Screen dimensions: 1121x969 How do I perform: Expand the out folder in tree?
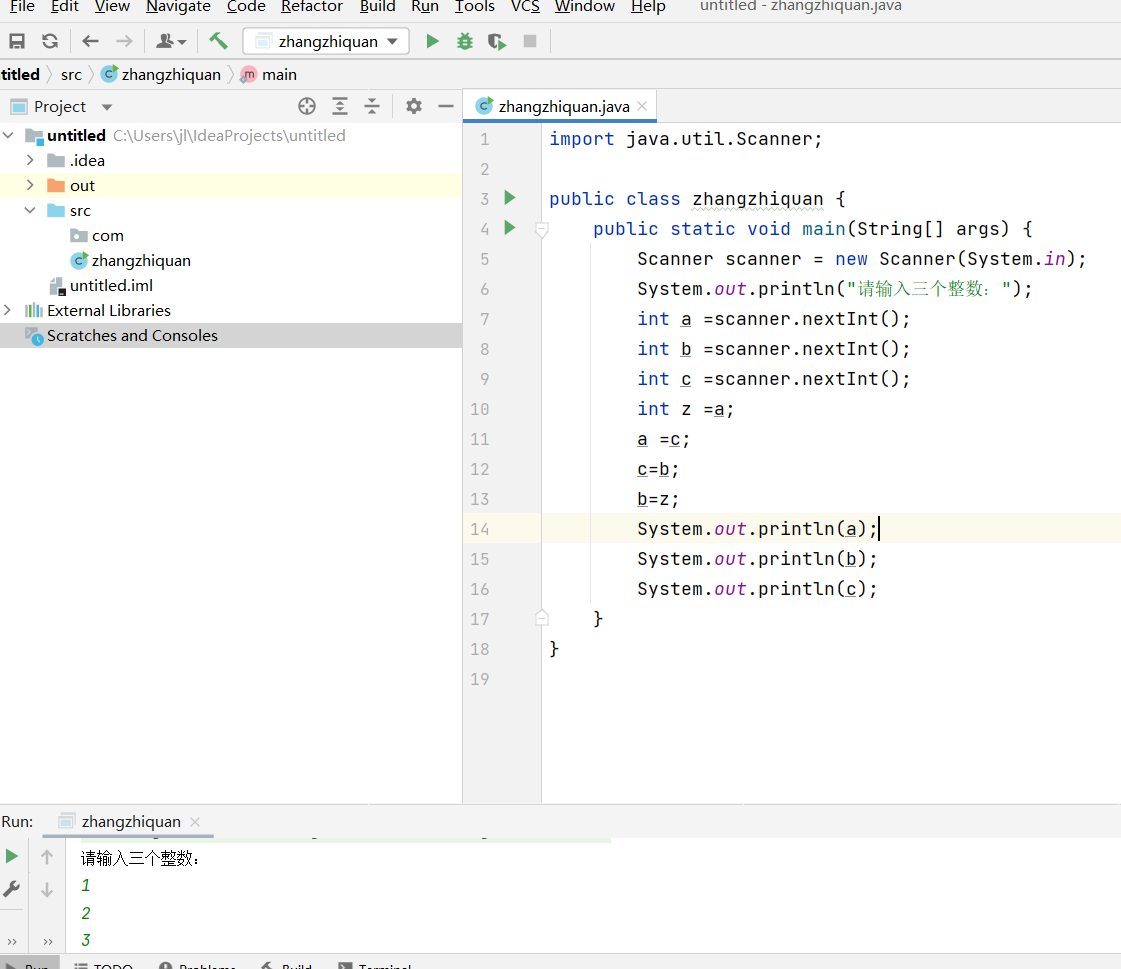30,185
